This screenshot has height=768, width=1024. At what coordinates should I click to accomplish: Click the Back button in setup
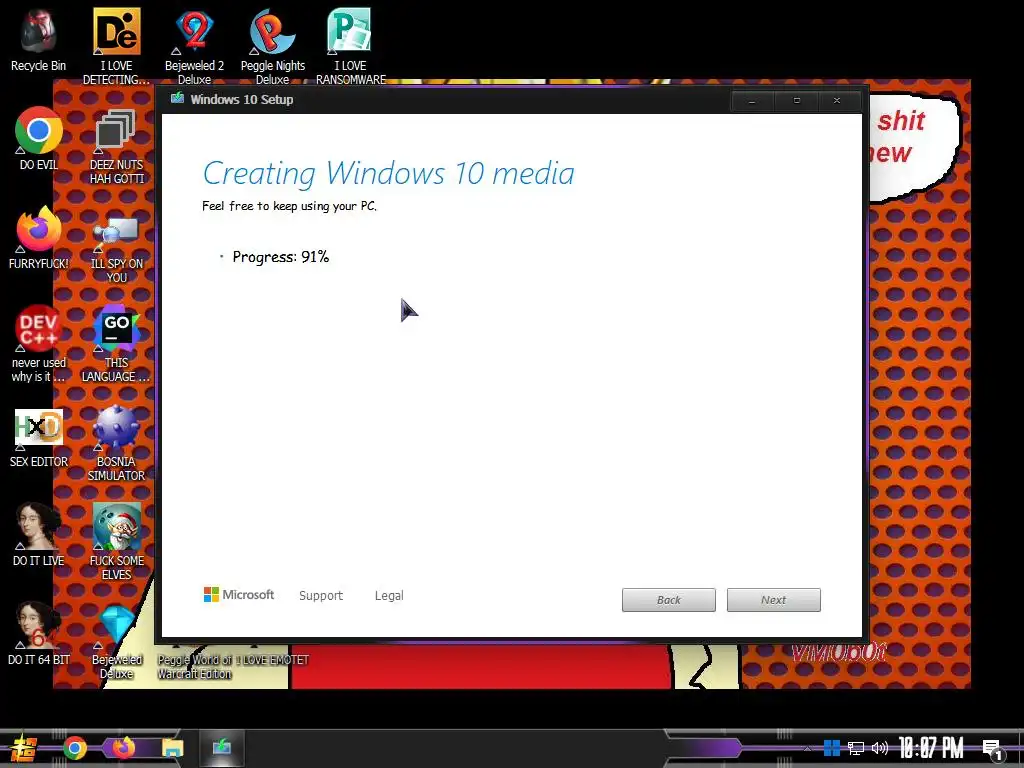coord(669,600)
